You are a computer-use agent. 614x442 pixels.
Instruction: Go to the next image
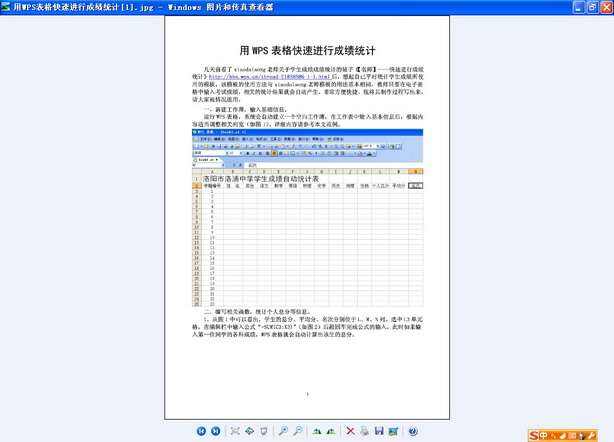pos(215,431)
